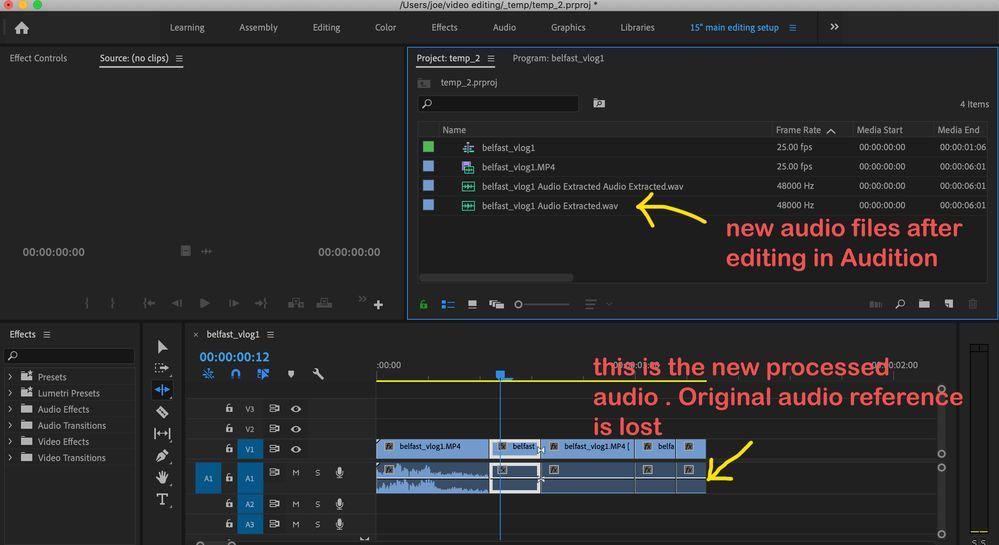Show overflow workspaces chevron
The height and width of the screenshot is (545, 999).
point(834,27)
